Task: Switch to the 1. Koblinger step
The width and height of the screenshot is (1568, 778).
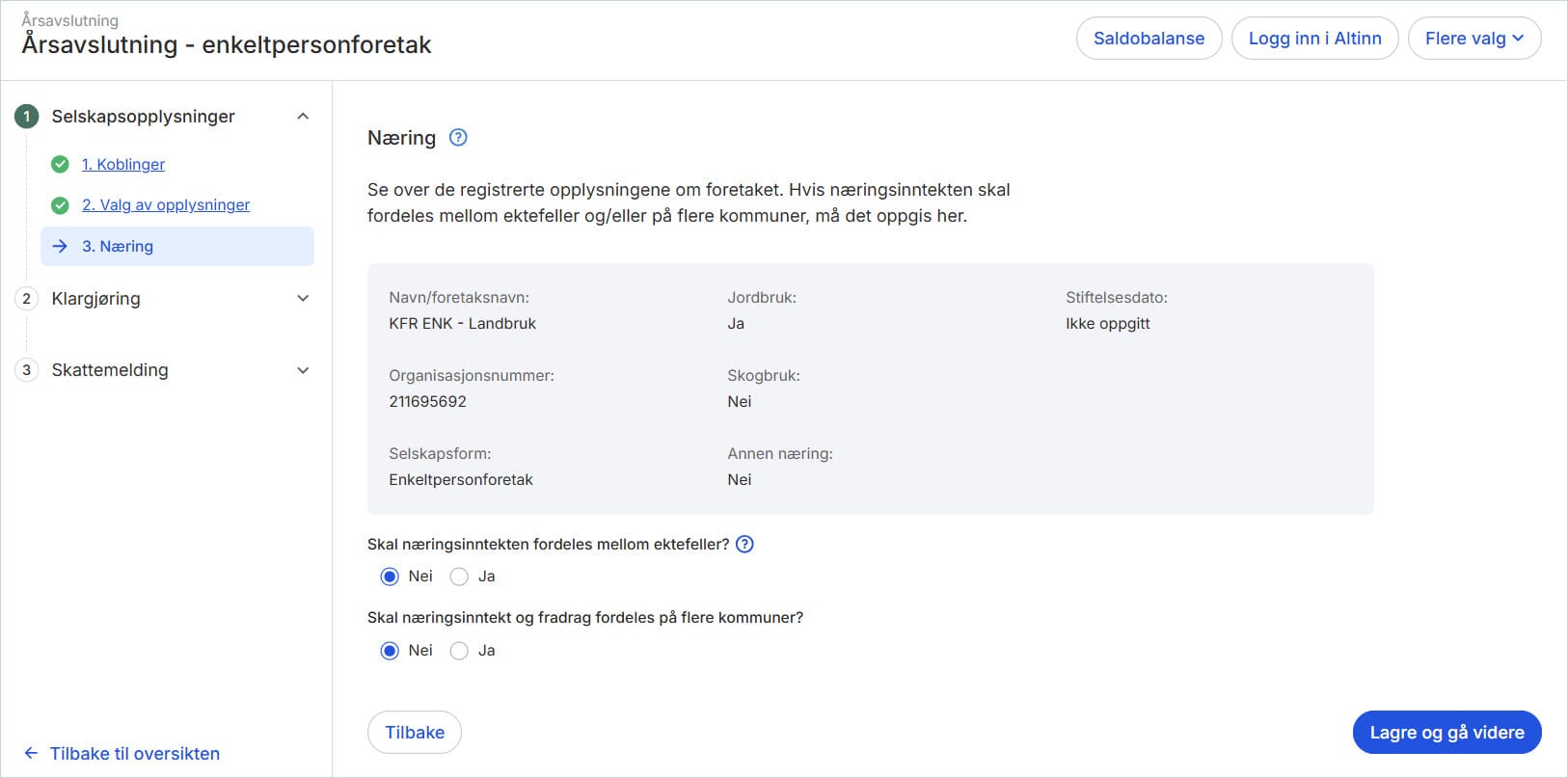Action: (x=123, y=164)
